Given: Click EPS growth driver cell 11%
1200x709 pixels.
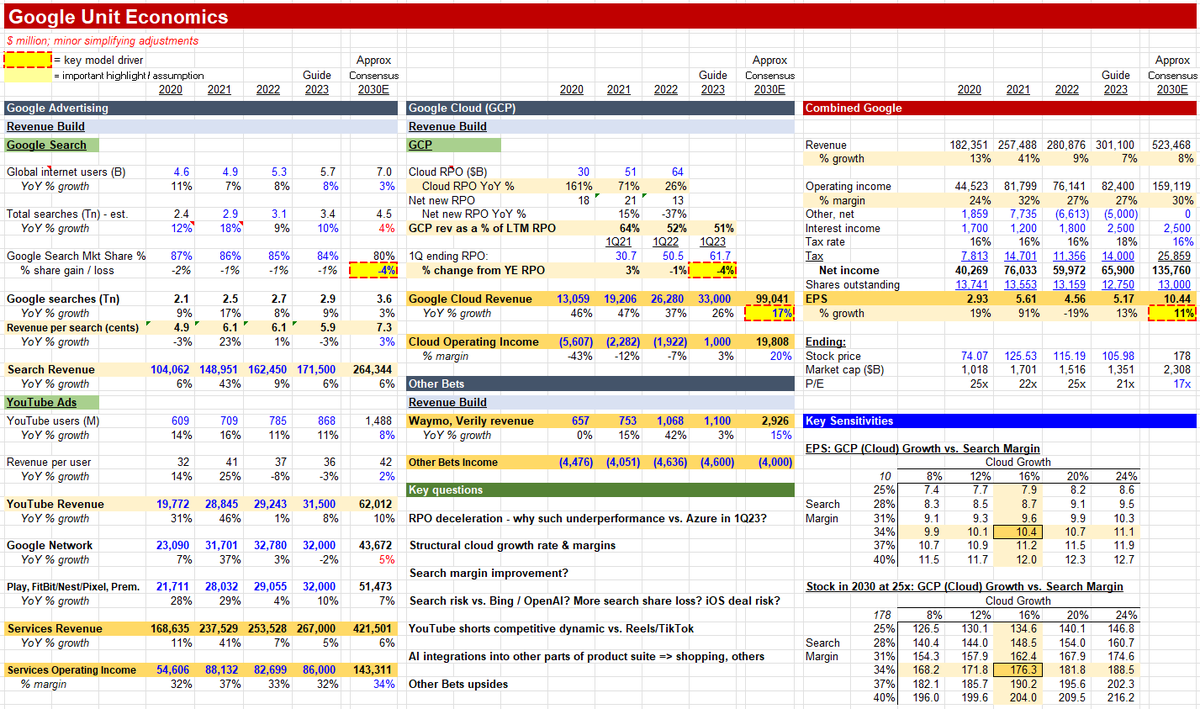Looking at the screenshot, I should [1174, 313].
